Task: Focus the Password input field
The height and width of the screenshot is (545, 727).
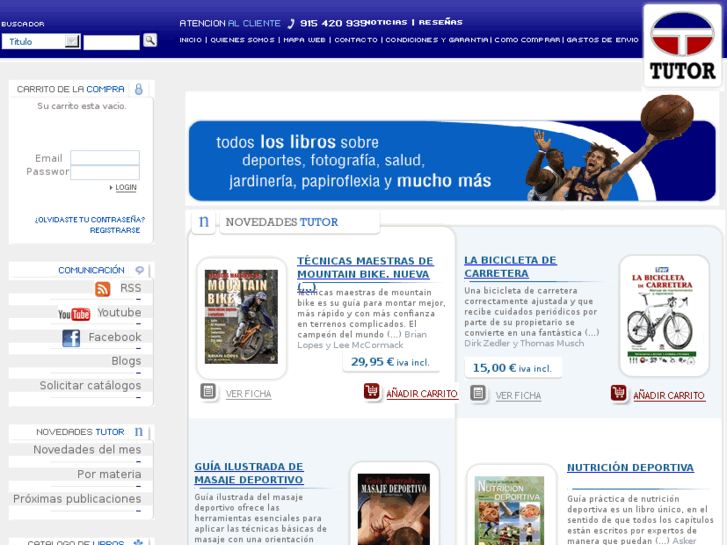Action: click(105, 172)
